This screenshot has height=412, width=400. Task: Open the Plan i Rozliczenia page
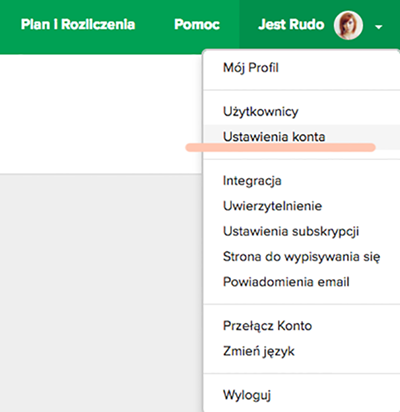(x=78, y=25)
